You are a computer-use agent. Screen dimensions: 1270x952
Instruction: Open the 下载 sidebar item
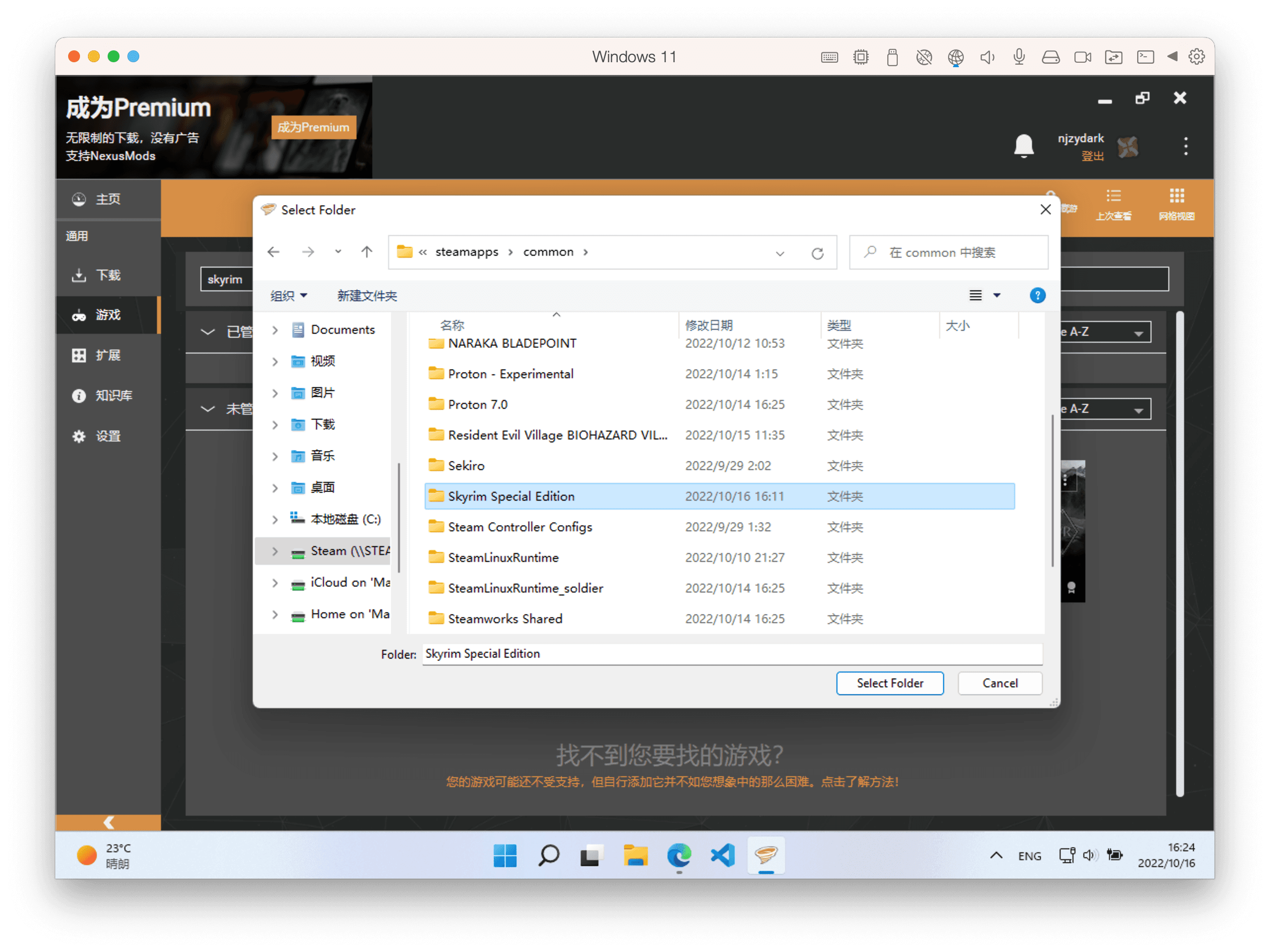pos(108,275)
